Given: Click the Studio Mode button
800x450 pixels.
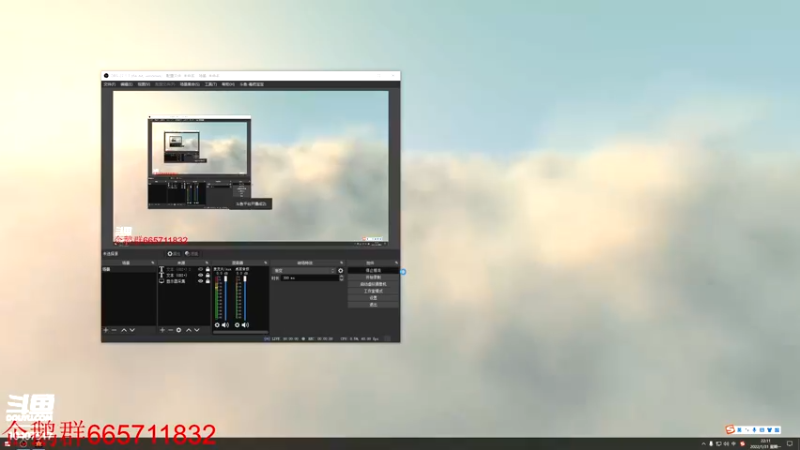Looking at the screenshot, I should pos(373,291).
